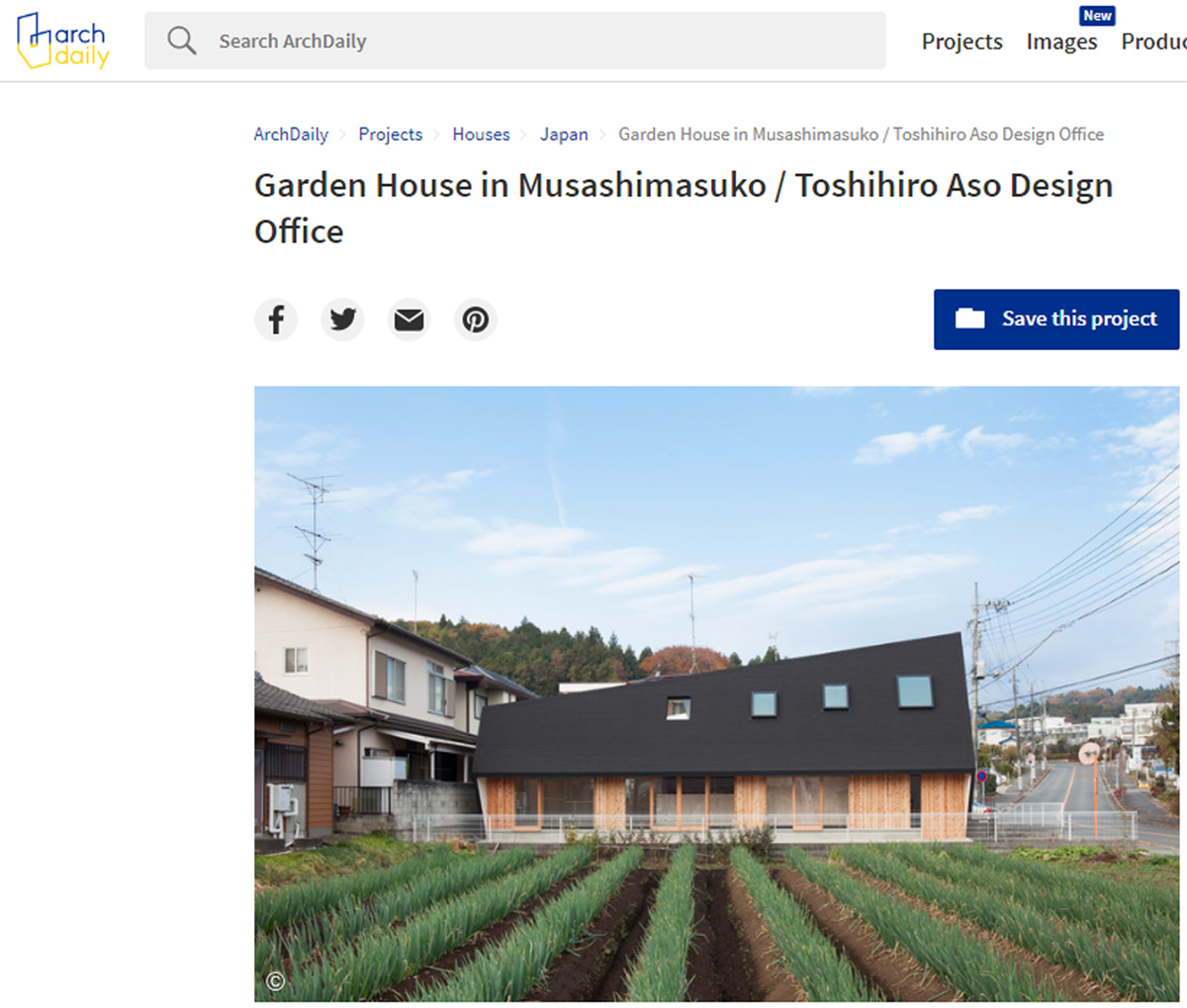Navigate to Projects via the breadcrumb

[x=390, y=135]
